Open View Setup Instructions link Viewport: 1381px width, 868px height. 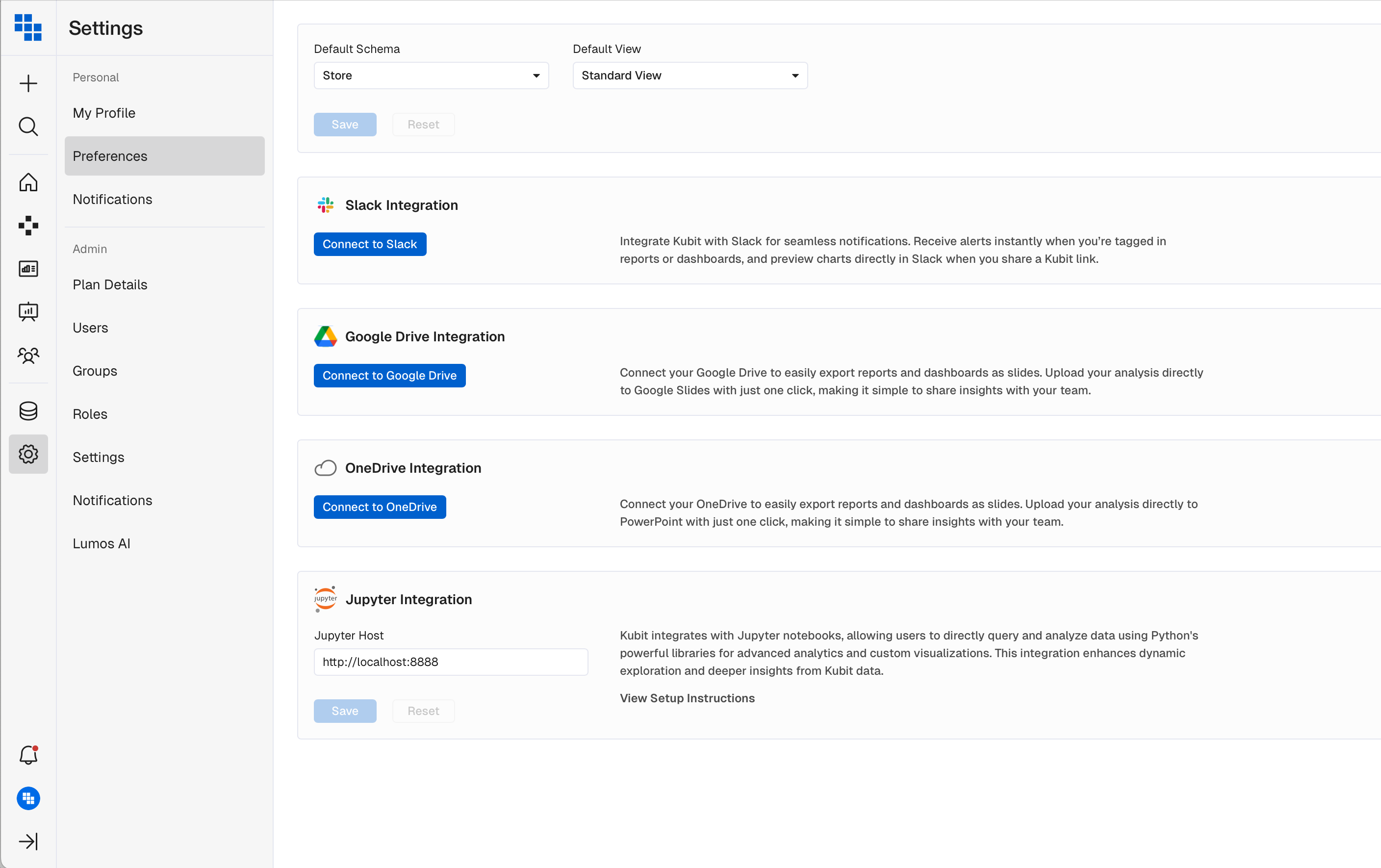click(687, 698)
